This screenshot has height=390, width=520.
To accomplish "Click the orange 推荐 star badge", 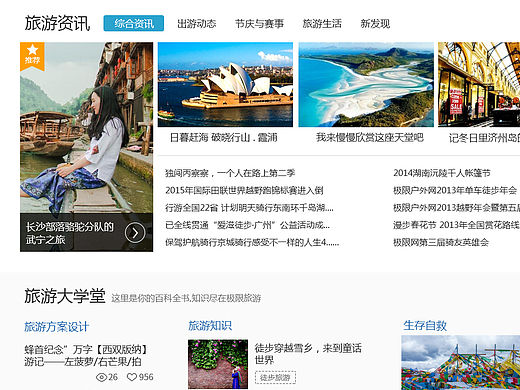I will point(32,56).
